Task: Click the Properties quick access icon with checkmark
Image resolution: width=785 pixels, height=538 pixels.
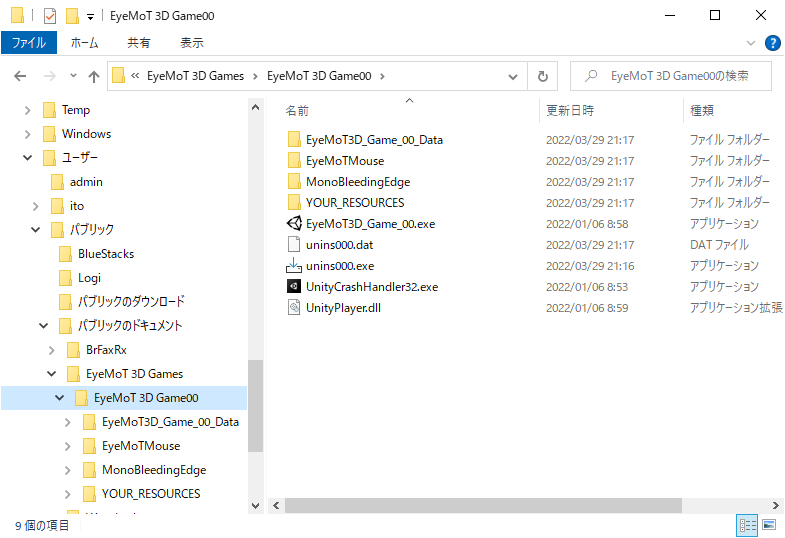Action: click(50, 16)
